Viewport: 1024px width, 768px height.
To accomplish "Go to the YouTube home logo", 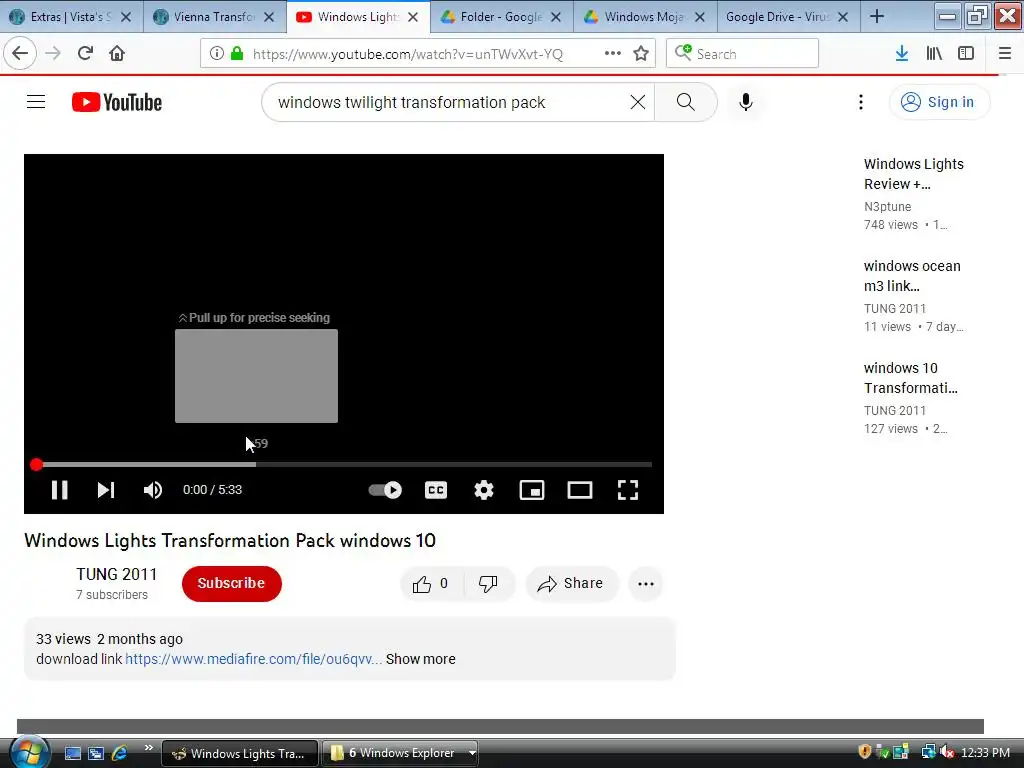I will (x=117, y=102).
